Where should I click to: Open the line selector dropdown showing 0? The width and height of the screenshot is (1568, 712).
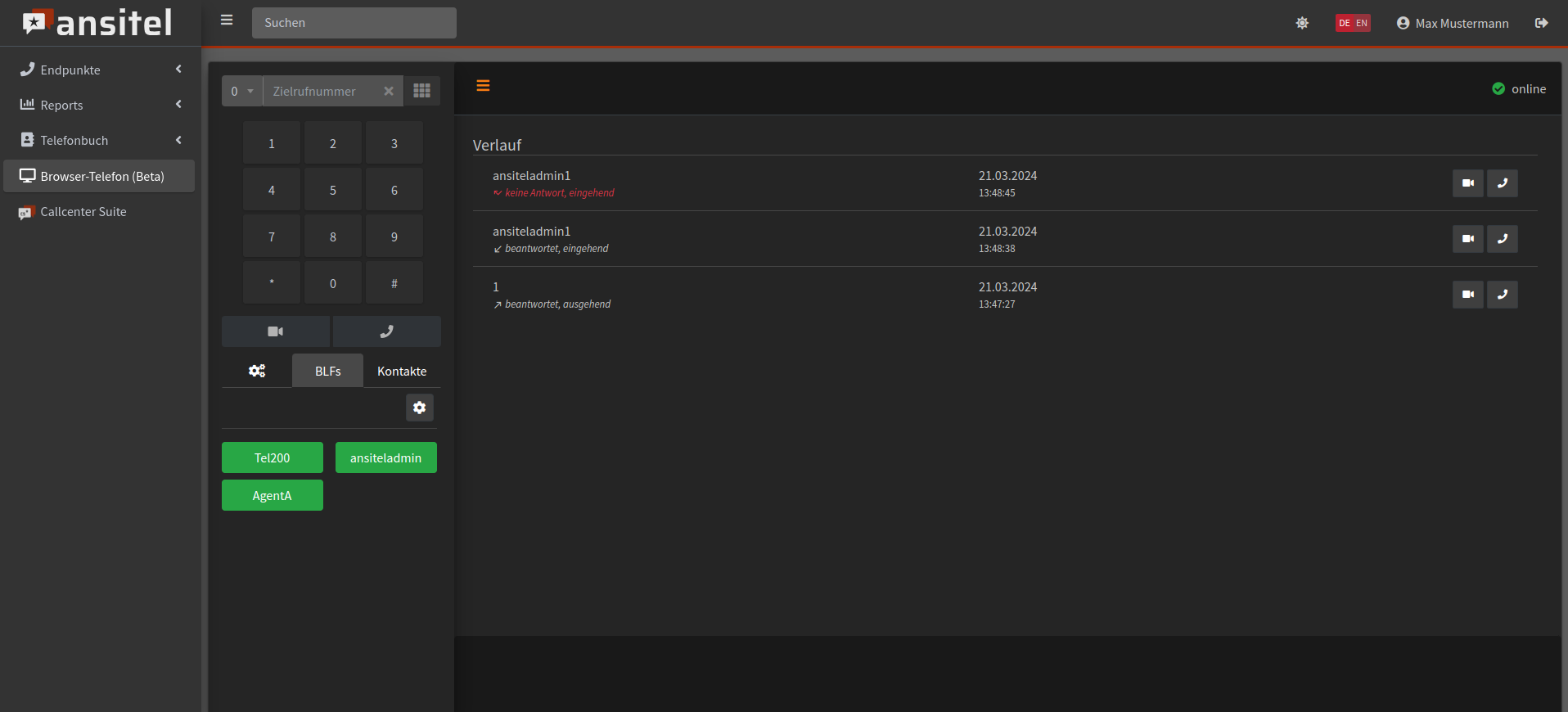point(242,91)
